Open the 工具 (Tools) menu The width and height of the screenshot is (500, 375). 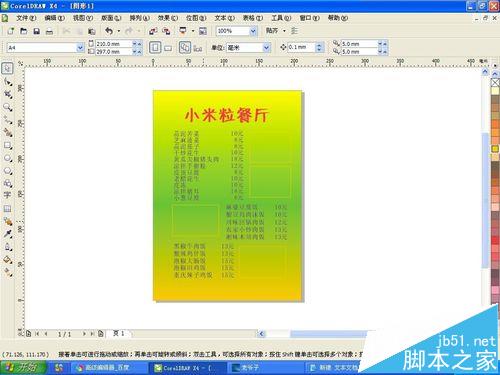click(281, 18)
